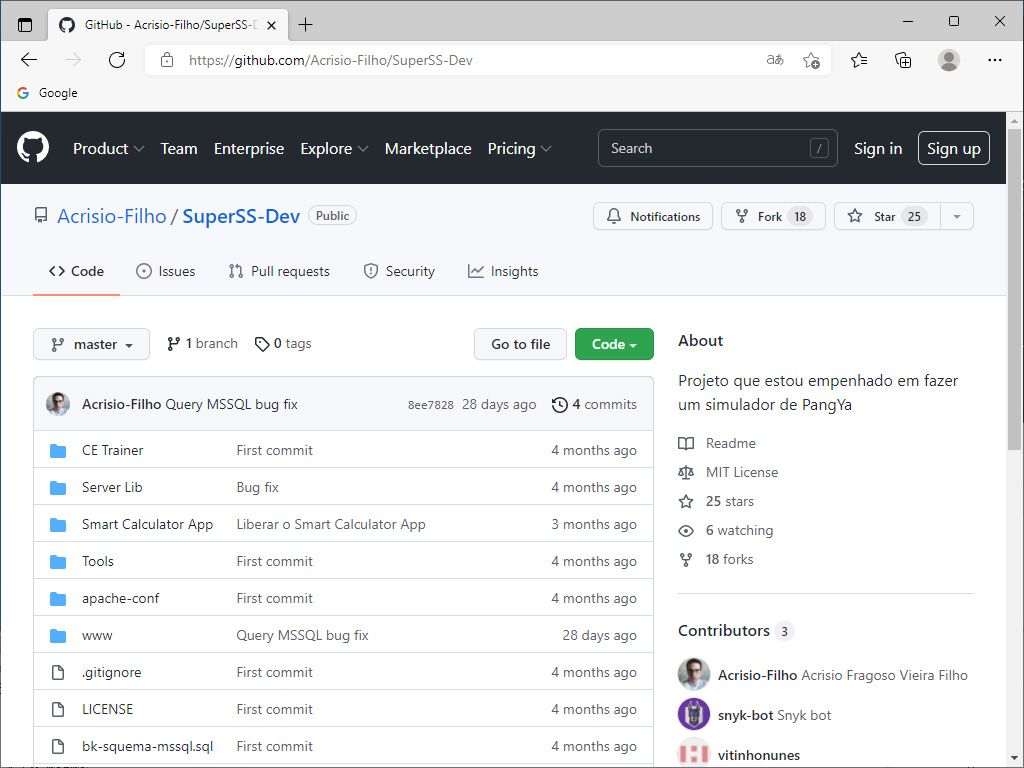Switch to the Insights tab

[503, 272]
